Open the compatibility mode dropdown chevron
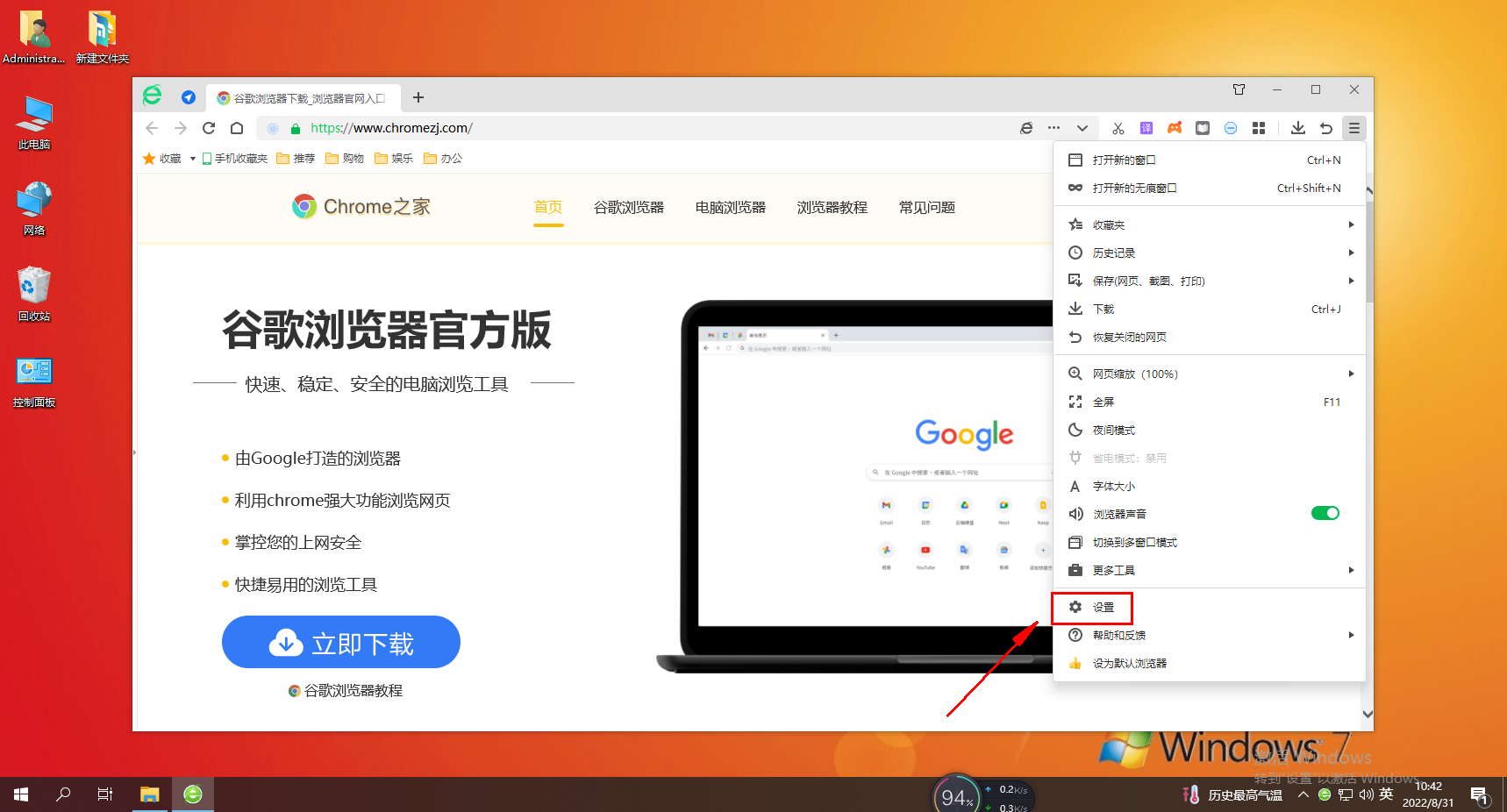This screenshot has height=812, width=1507. pyautogui.click(x=1082, y=128)
